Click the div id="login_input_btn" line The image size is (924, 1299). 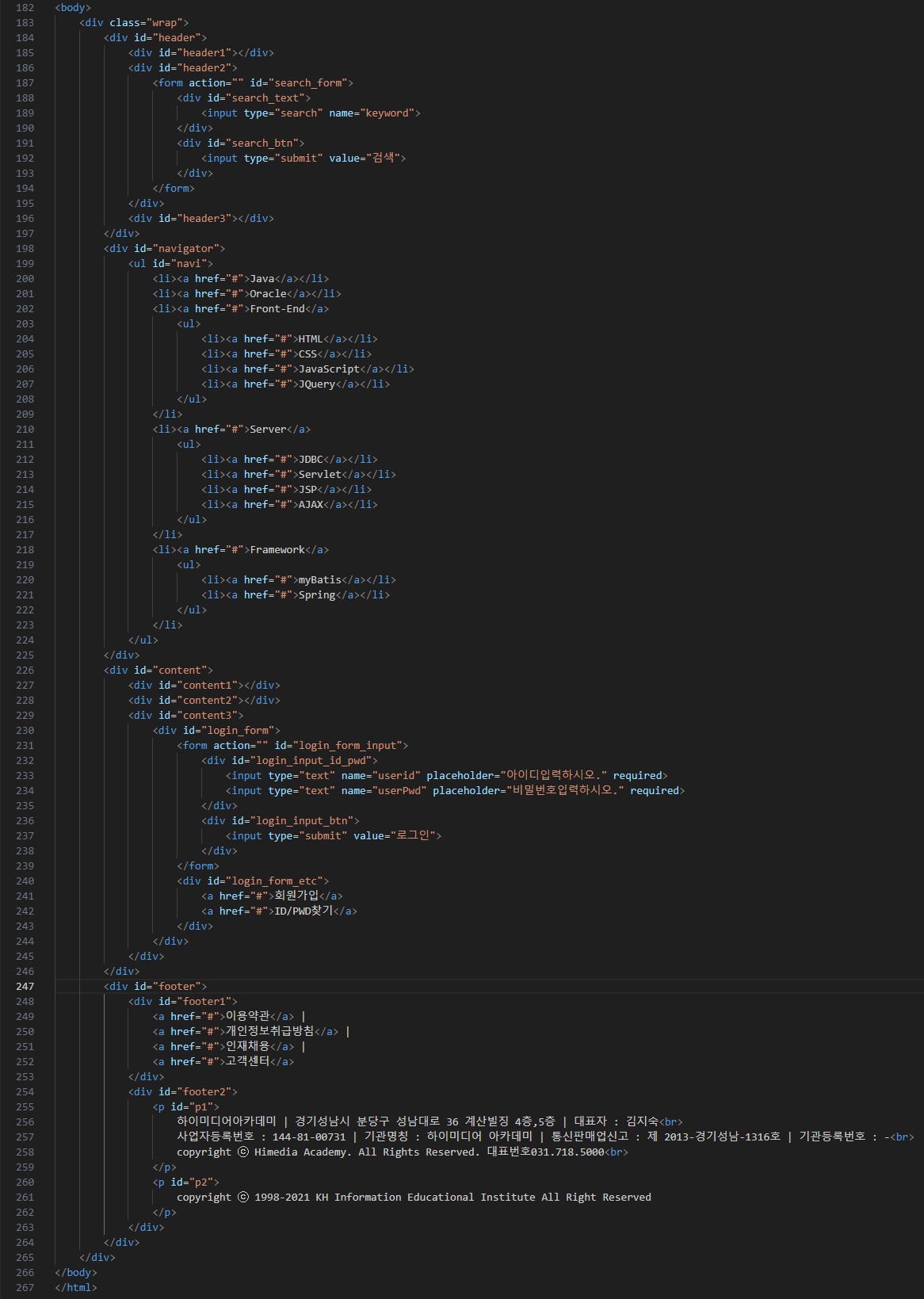coord(281,821)
